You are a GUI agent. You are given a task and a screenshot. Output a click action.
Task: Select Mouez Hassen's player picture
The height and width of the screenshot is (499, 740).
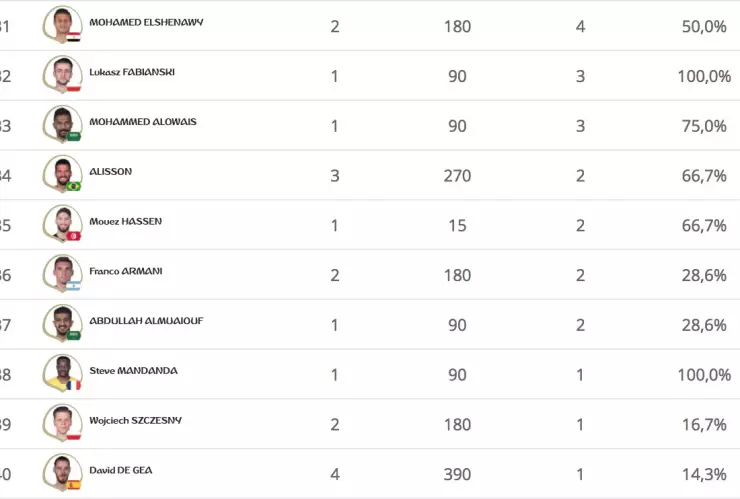click(62, 224)
